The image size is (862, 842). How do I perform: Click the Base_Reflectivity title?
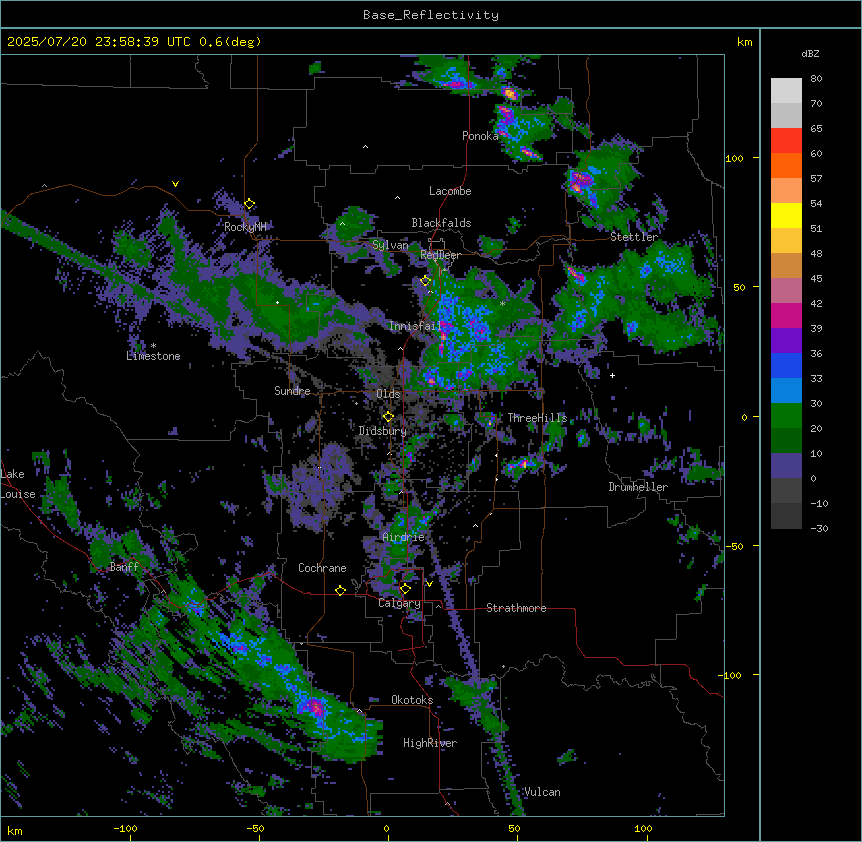[431, 15]
